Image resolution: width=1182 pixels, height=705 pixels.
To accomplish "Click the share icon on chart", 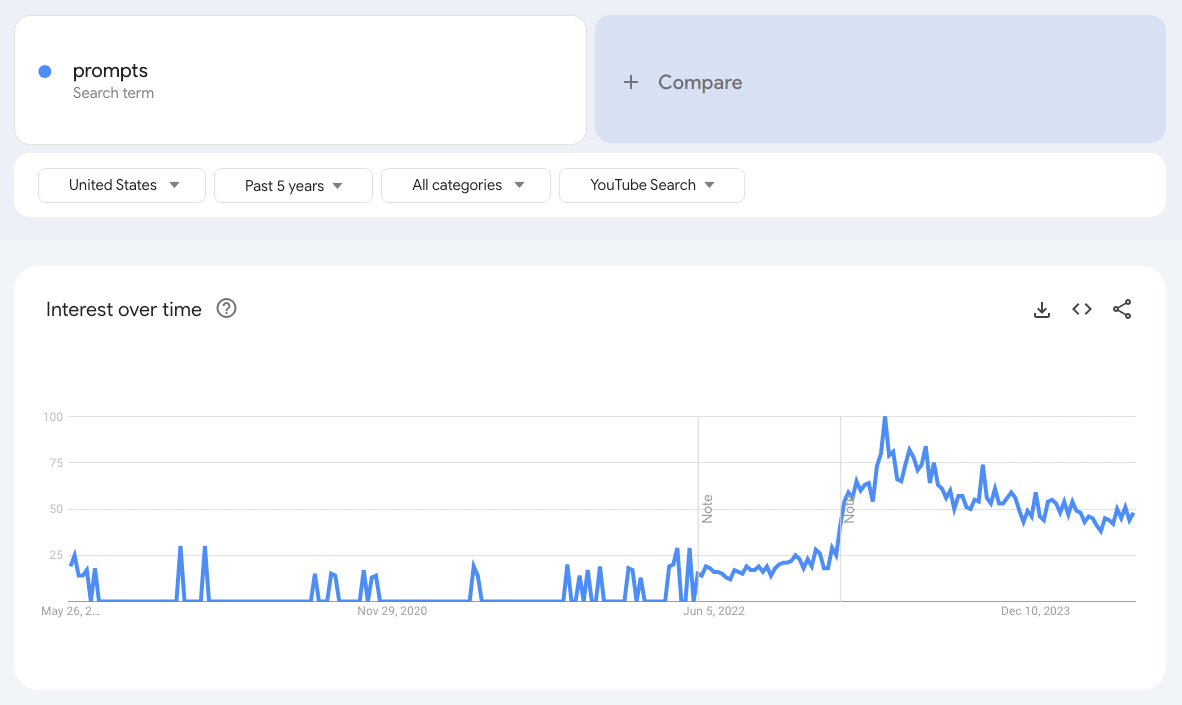I will click(x=1122, y=310).
